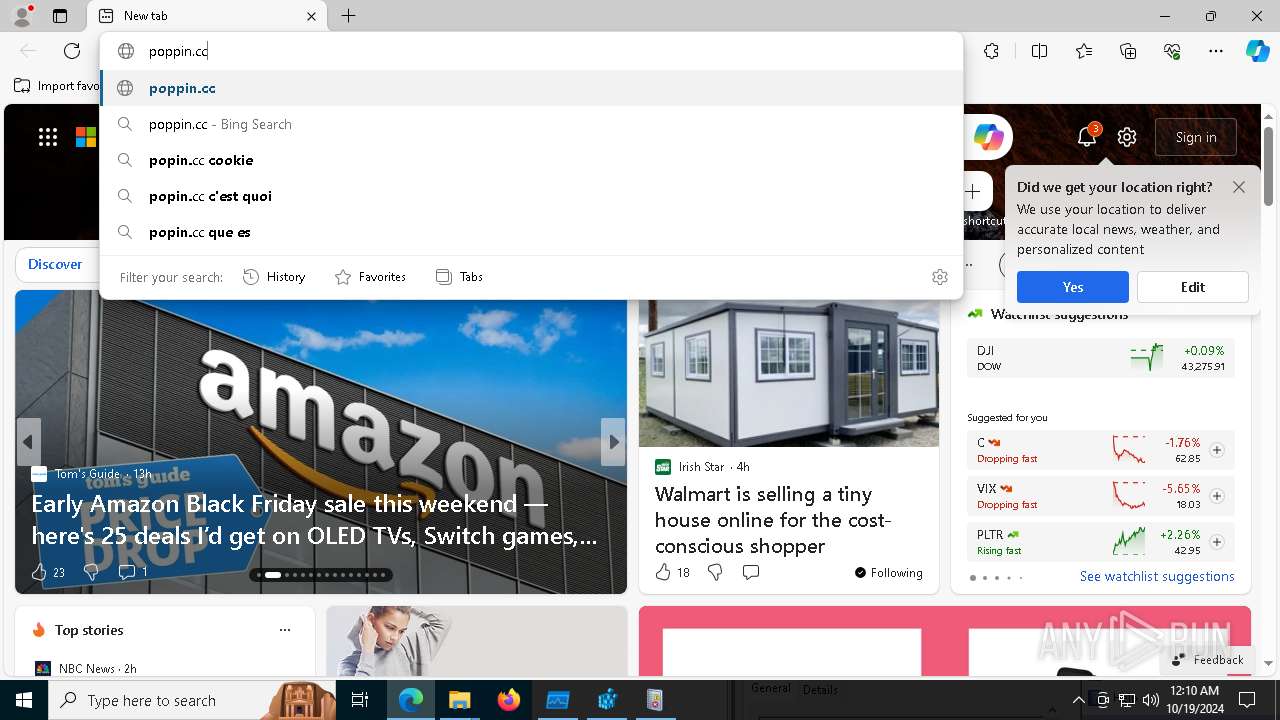Dislike the Walmart tiny house article

[x=715, y=572]
